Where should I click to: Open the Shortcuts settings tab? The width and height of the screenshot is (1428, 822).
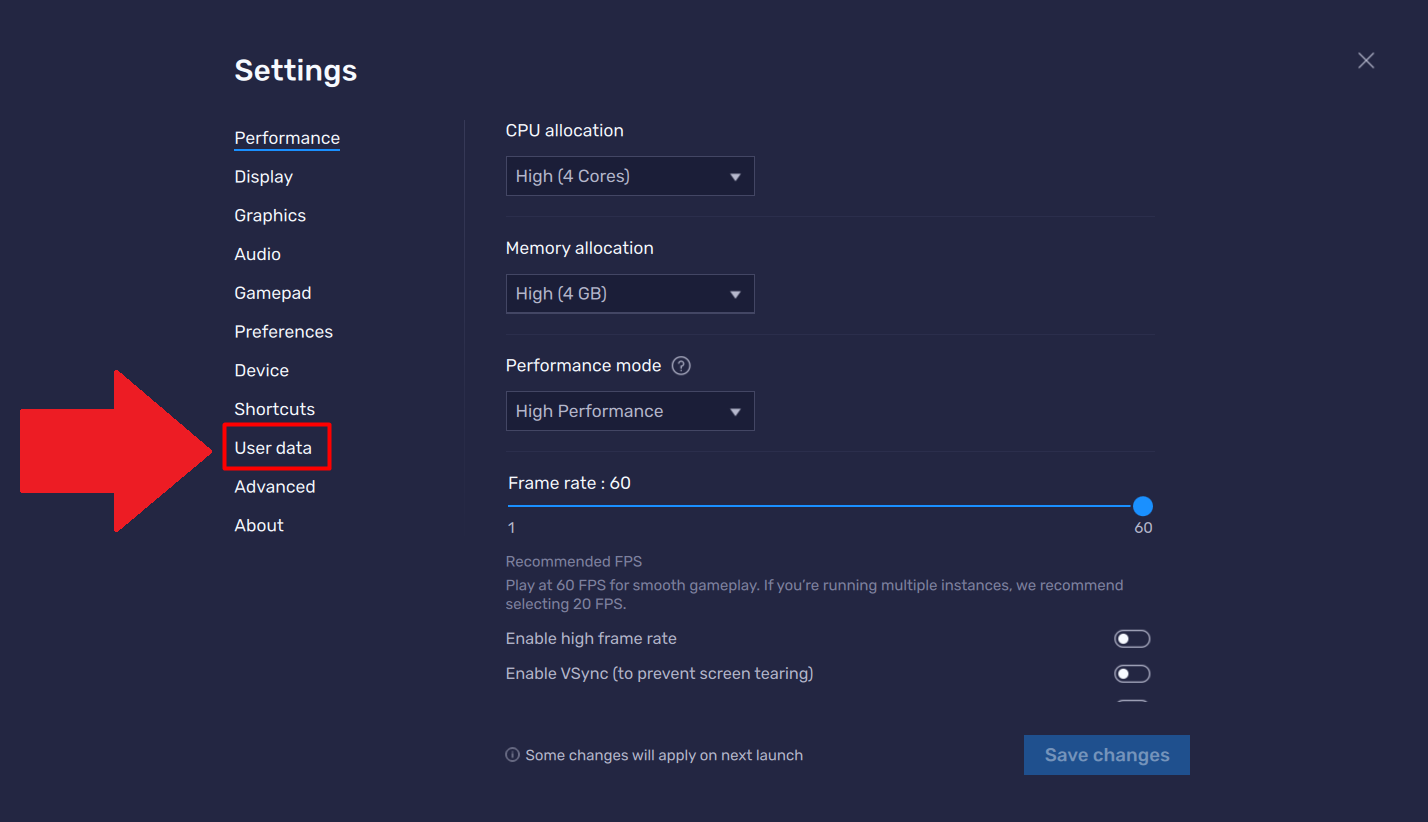[274, 409]
